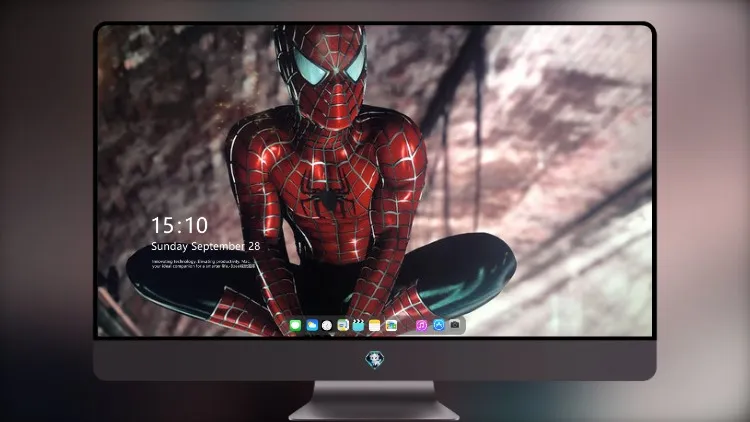Click the date text 'Sunday September 28'
Viewport: 750px width, 422px height.
coord(206,246)
